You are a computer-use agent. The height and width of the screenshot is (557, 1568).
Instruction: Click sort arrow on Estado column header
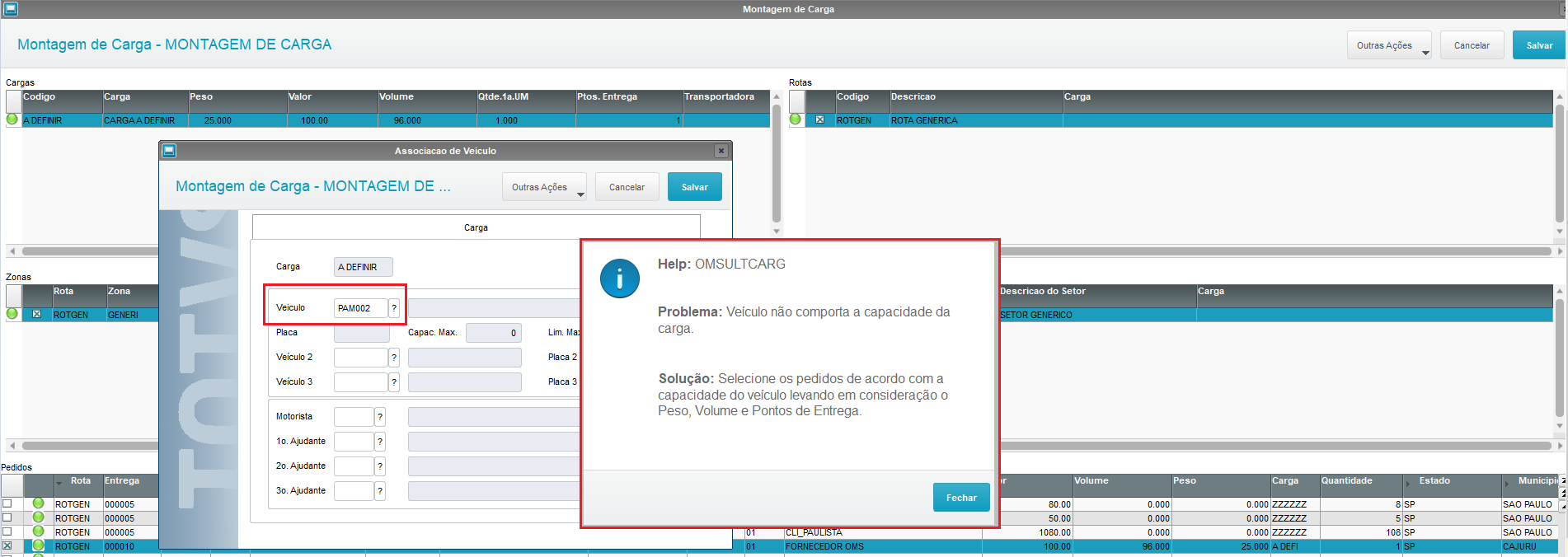tap(1409, 483)
